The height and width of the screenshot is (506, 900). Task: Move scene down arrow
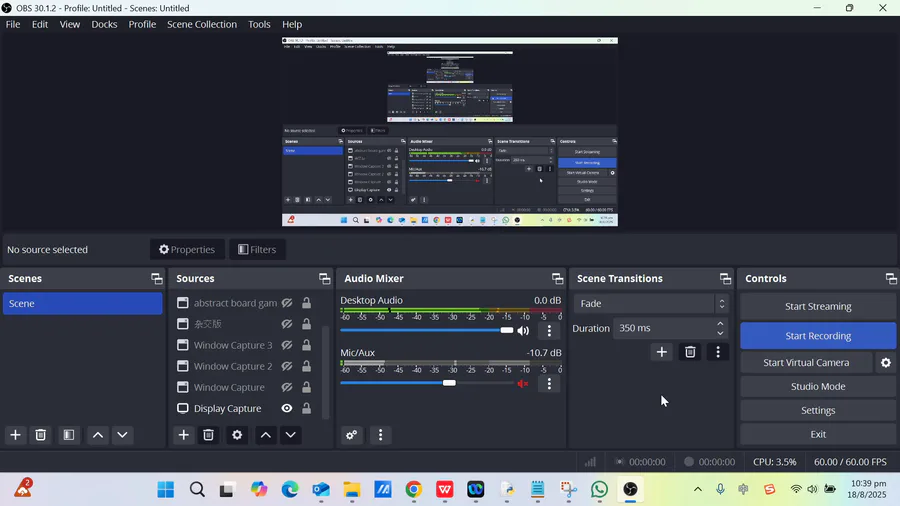(122, 435)
